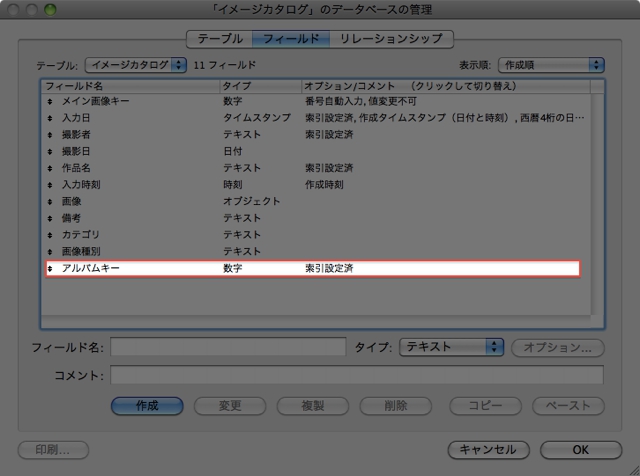The width and height of the screenshot is (640, 476).
Task: Select the 入力時刻 field name
Action: click(81, 185)
